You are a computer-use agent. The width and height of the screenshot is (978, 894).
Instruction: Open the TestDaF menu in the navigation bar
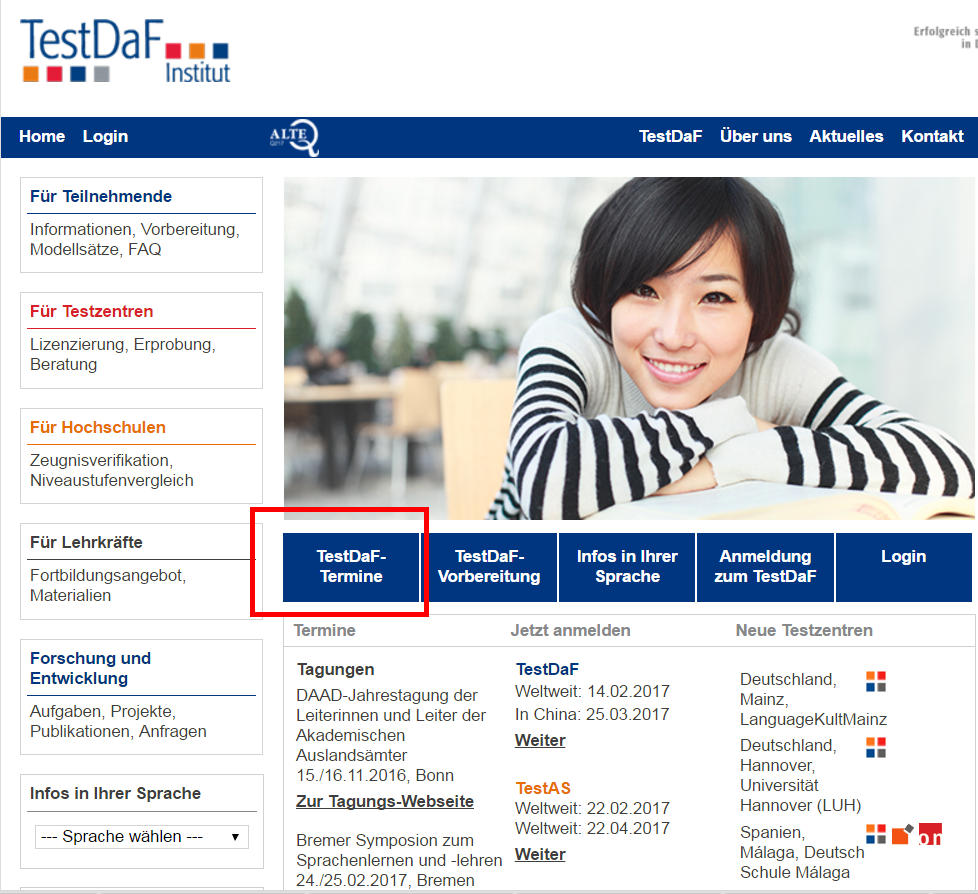coord(671,137)
